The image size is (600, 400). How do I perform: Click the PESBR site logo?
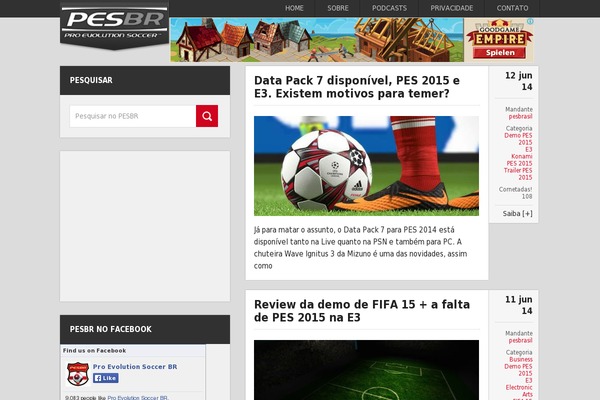click(x=114, y=25)
